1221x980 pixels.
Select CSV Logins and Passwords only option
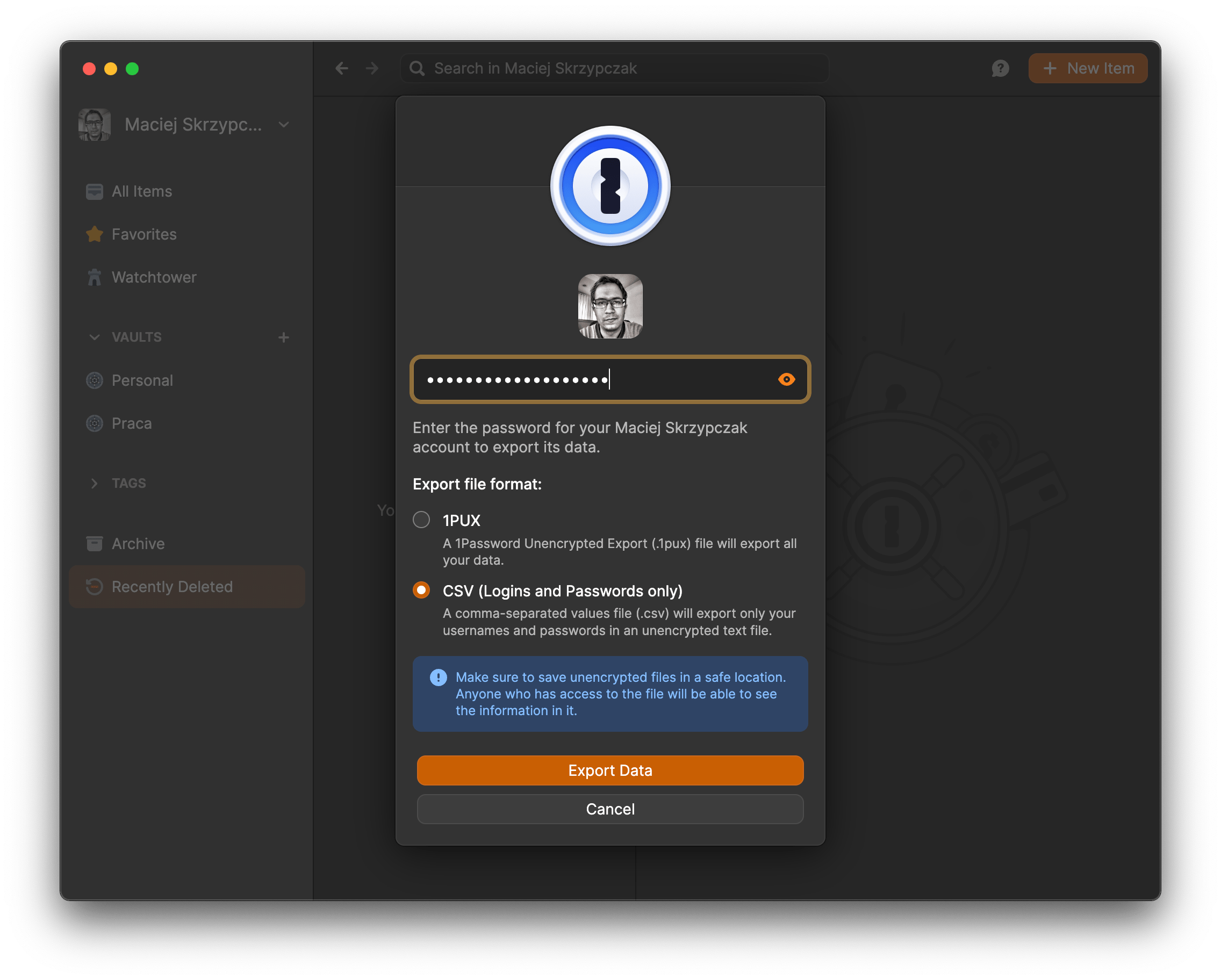pos(421,590)
